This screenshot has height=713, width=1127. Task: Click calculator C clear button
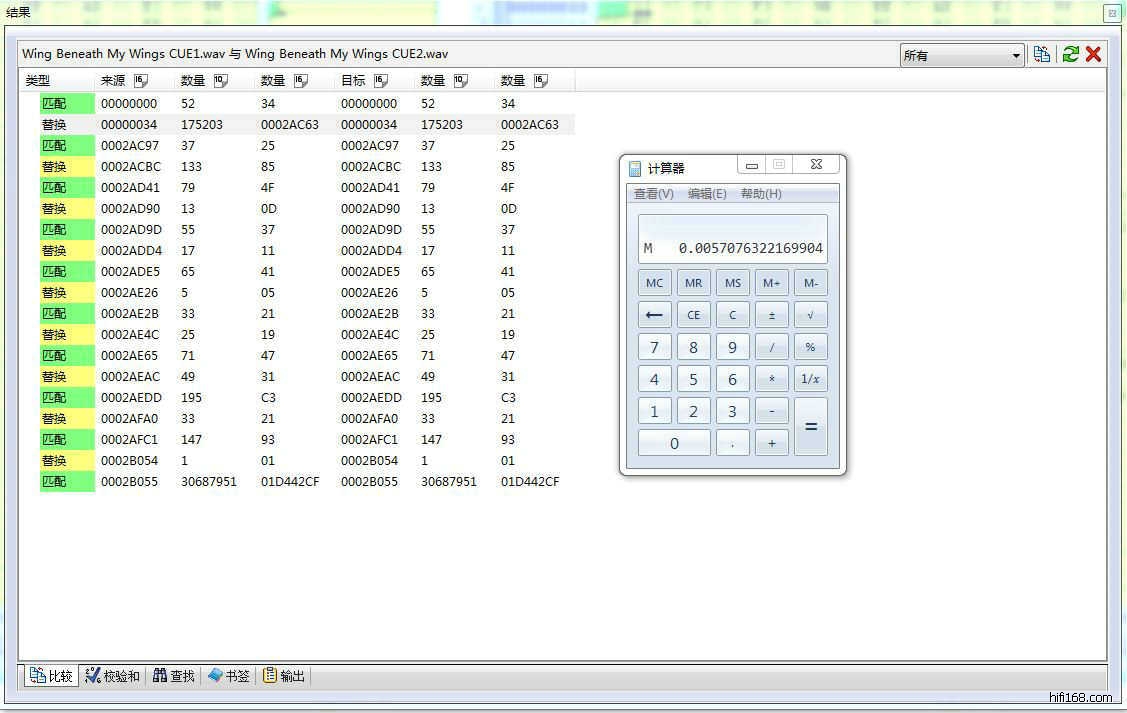732,315
